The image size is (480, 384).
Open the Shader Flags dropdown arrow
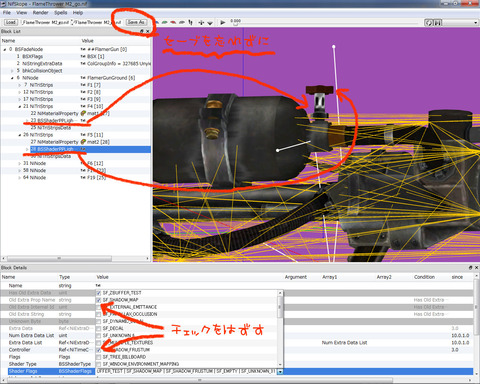click(280, 371)
